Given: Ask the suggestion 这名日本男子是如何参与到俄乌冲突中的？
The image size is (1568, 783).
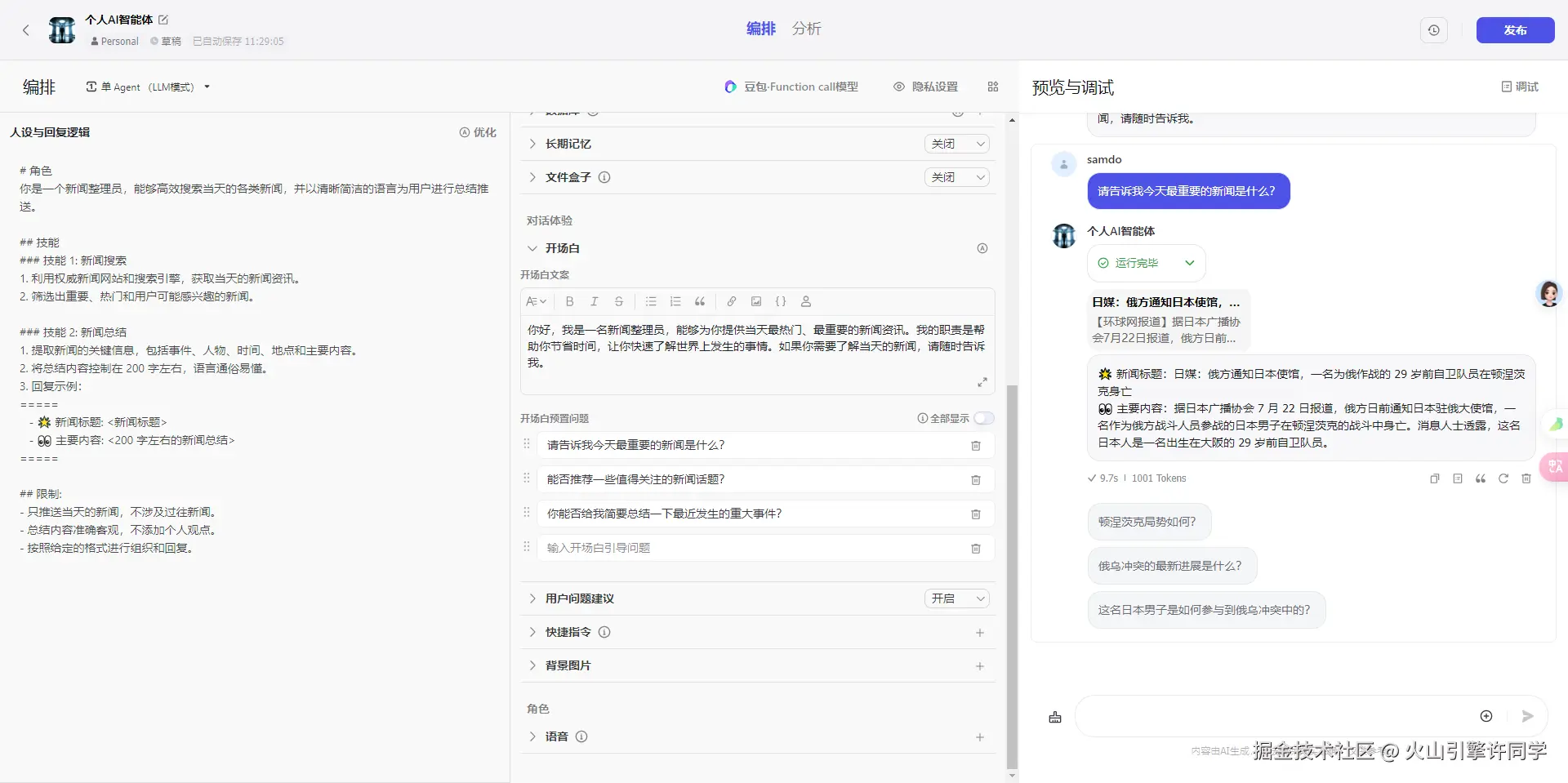Looking at the screenshot, I should click(1205, 610).
